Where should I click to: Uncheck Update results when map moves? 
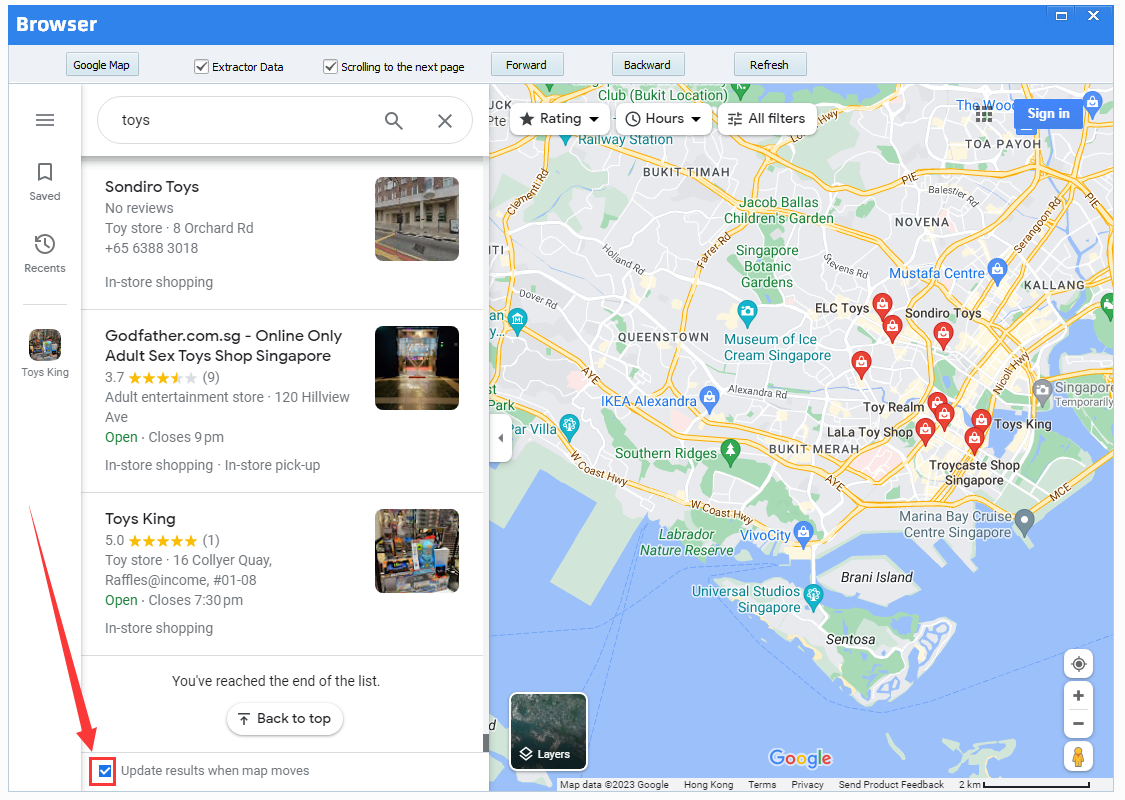105,771
